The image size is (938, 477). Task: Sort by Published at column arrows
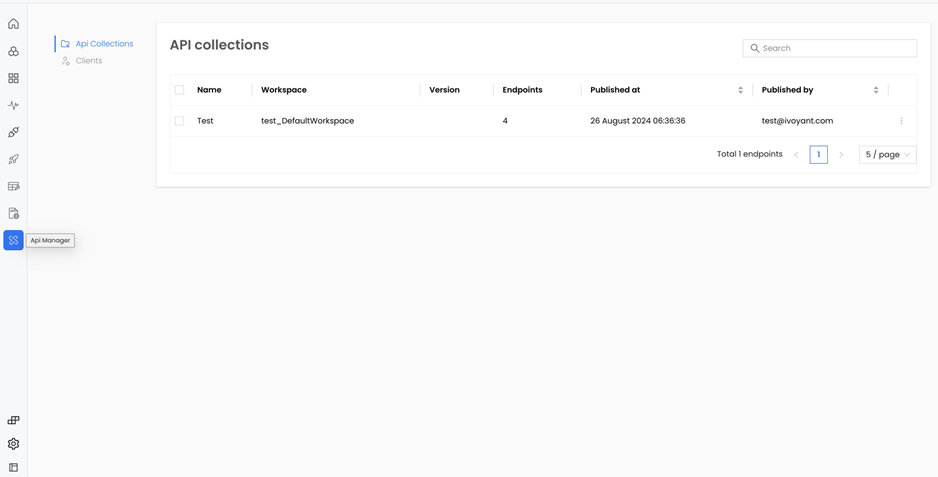(x=740, y=90)
